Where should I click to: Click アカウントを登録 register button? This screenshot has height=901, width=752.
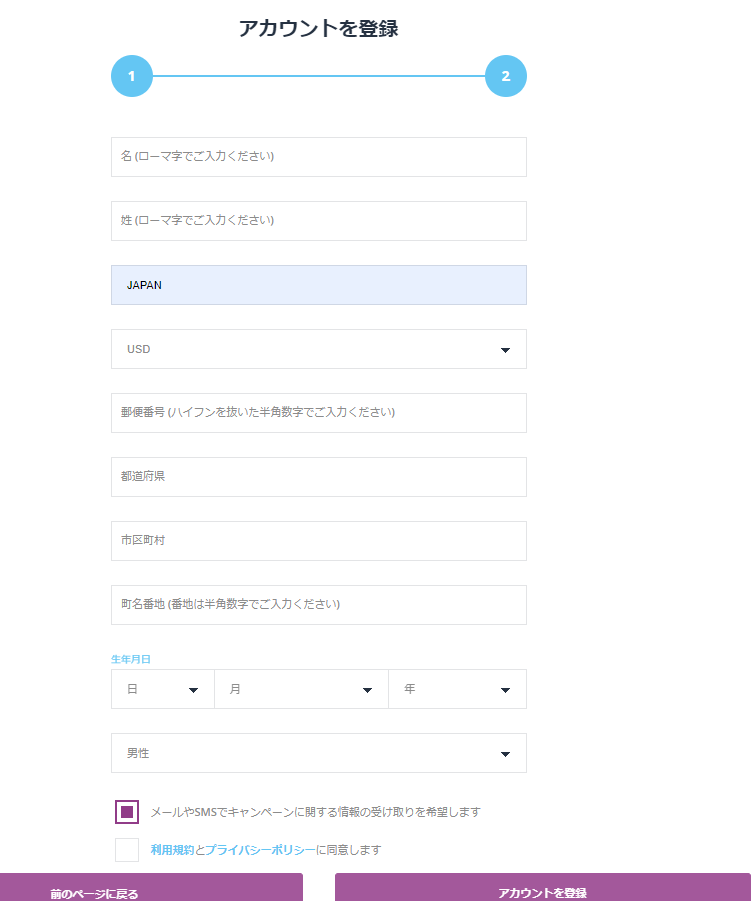[x=542, y=888]
